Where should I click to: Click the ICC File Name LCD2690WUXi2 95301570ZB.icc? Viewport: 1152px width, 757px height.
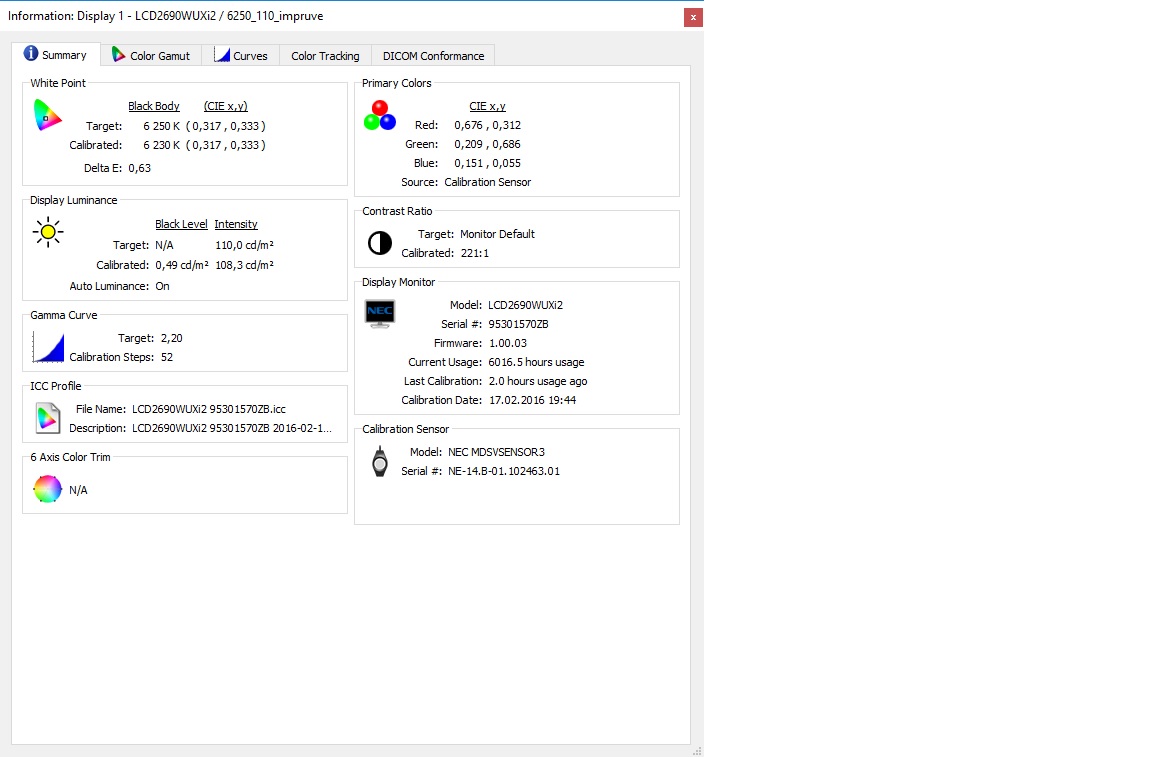click(209, 409)
